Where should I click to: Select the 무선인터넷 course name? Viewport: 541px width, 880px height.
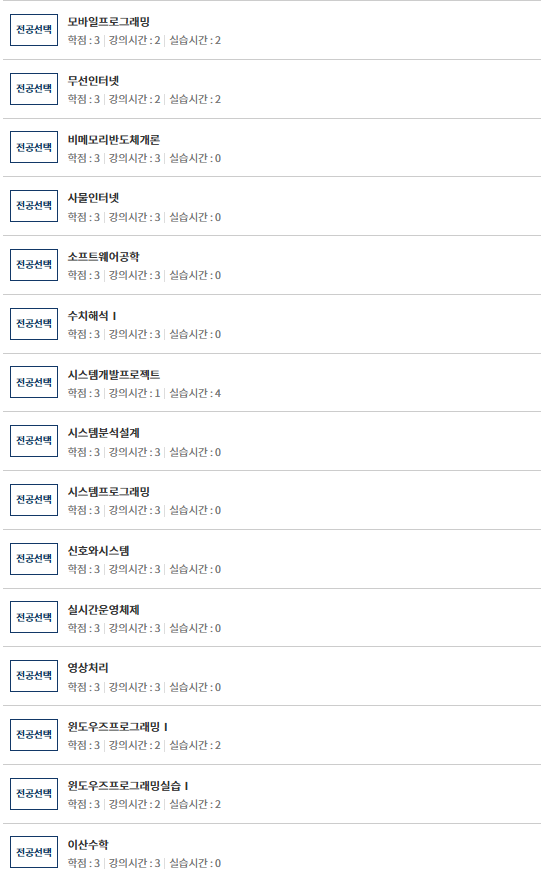[93, 81]
